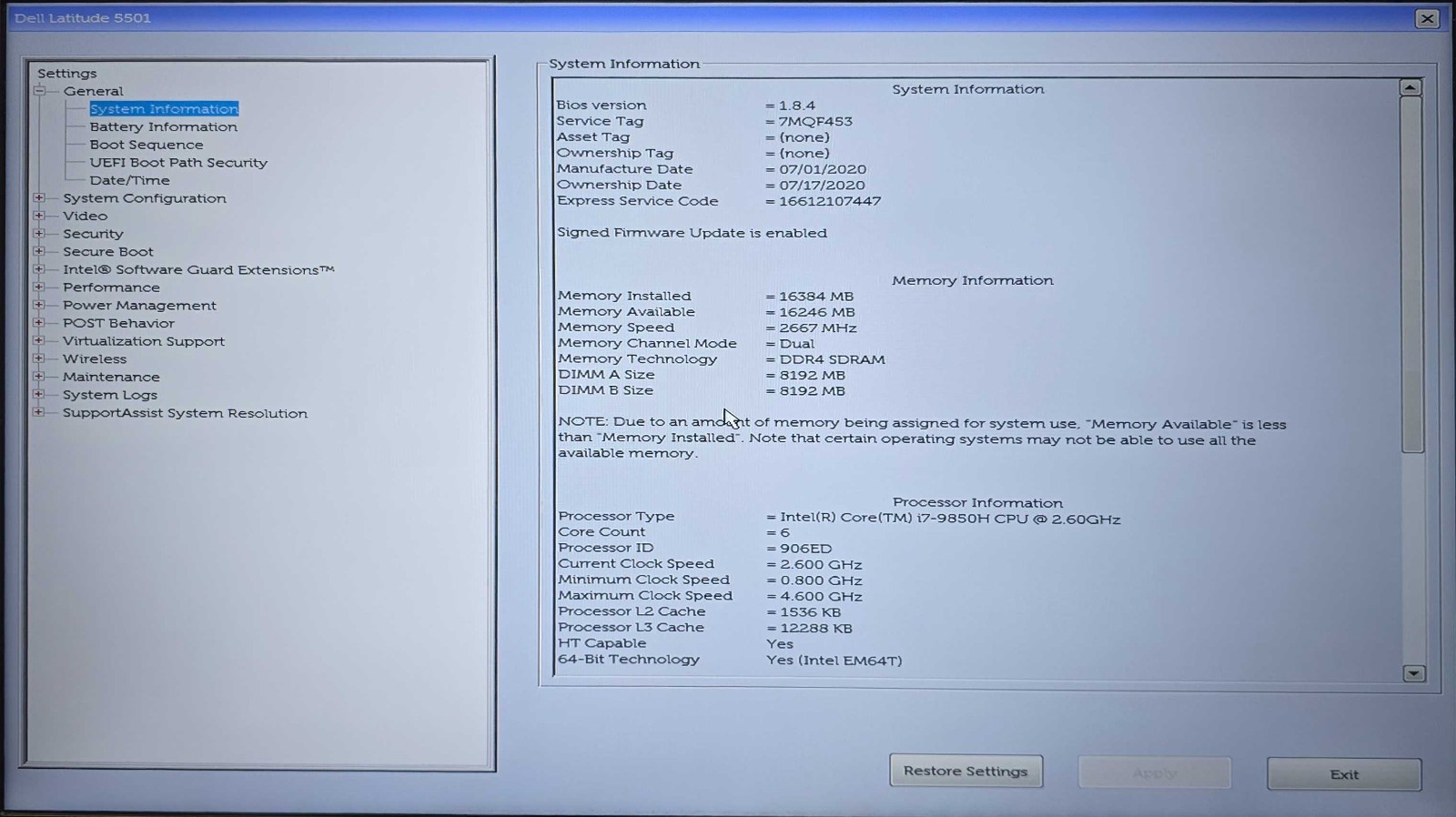The width and height of the screenshot is (1456, 817).
Task: Select Maintenance category label
Action: pyautogui.click(x=111, y=377)
